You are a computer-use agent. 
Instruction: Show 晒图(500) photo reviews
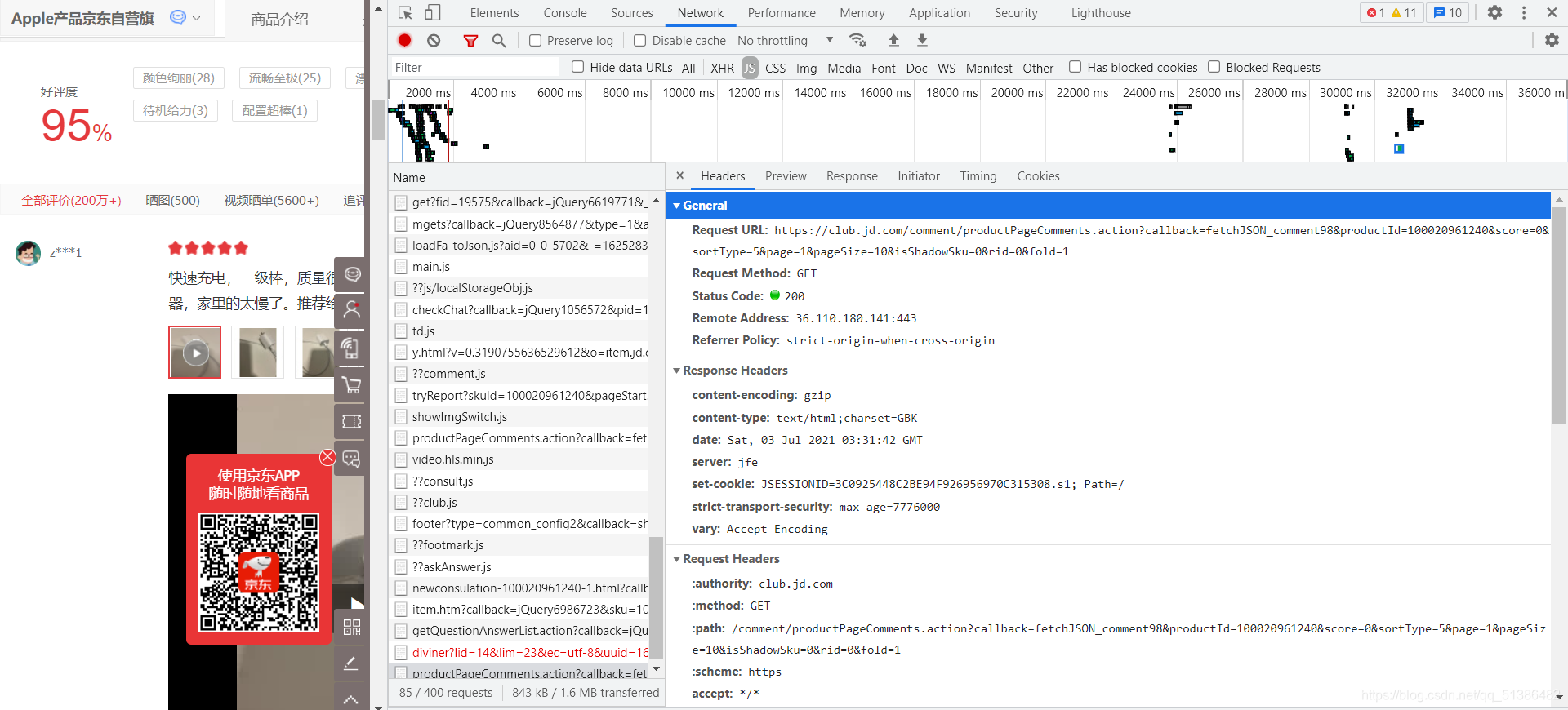[x=172, y=200]
